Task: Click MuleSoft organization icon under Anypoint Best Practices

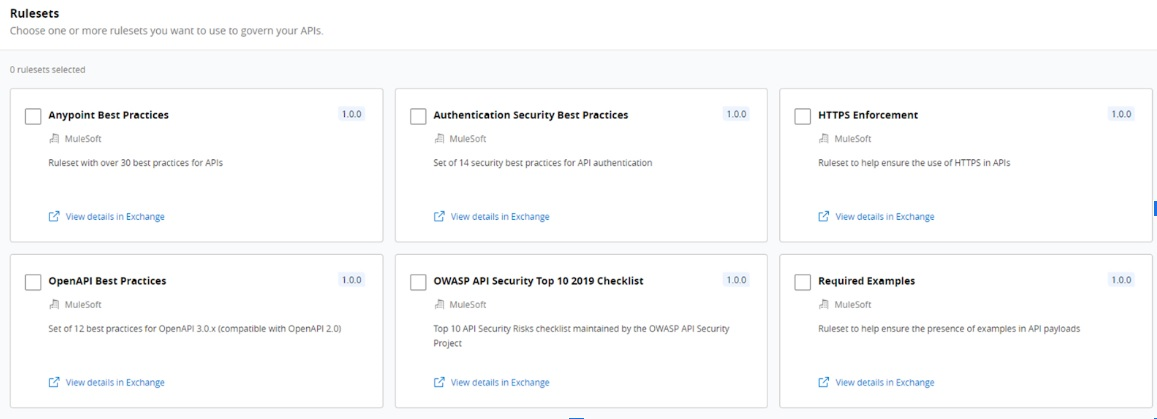Action: coord(54,139)
